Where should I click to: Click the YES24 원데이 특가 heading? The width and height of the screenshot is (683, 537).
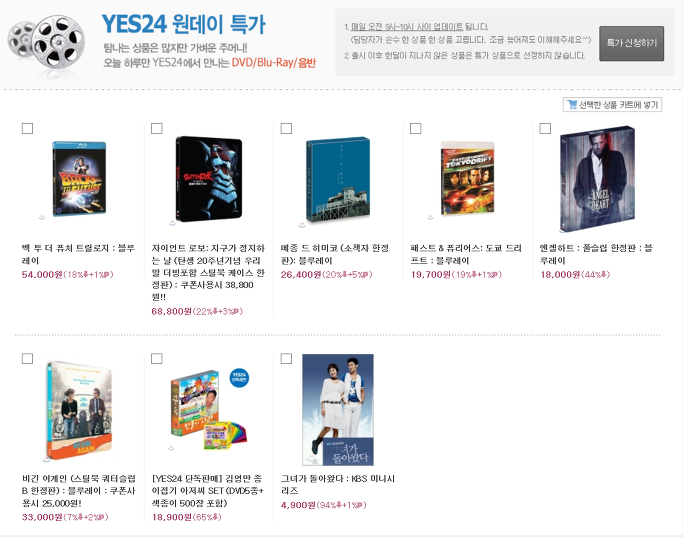(183, 24)
